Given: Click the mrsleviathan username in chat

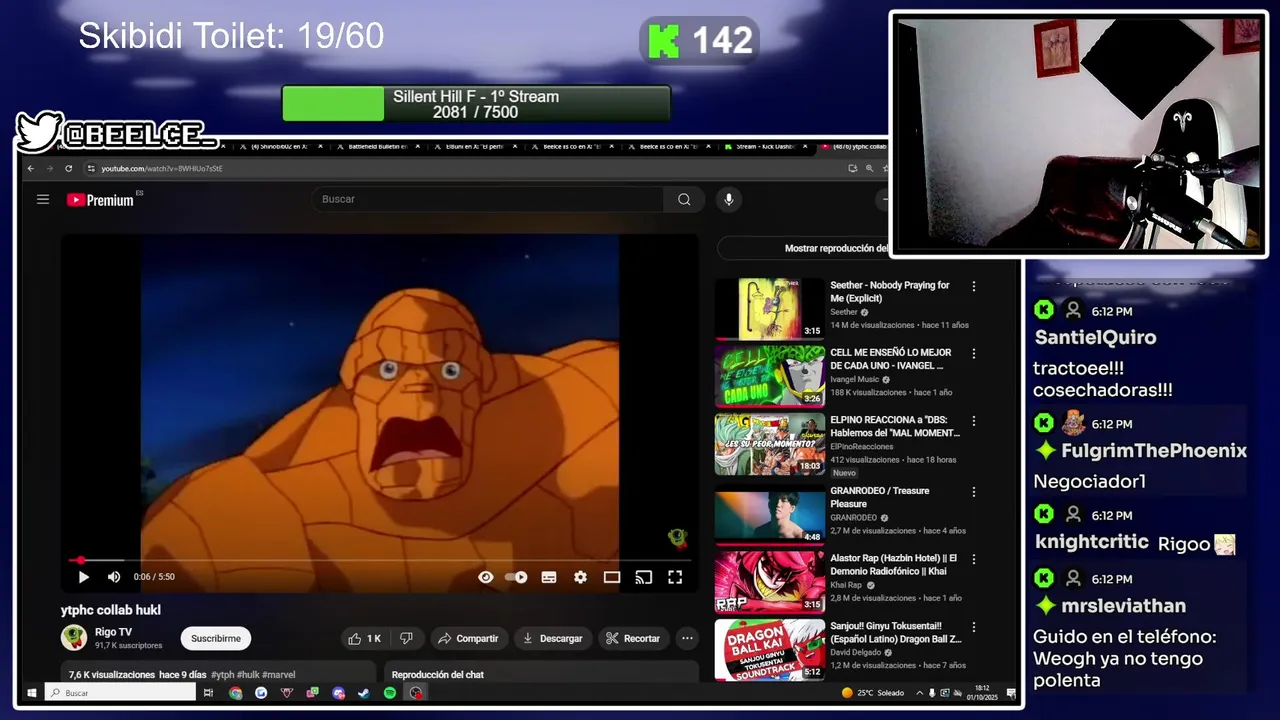Looking at the screenshot, I should coord(1123,606).
